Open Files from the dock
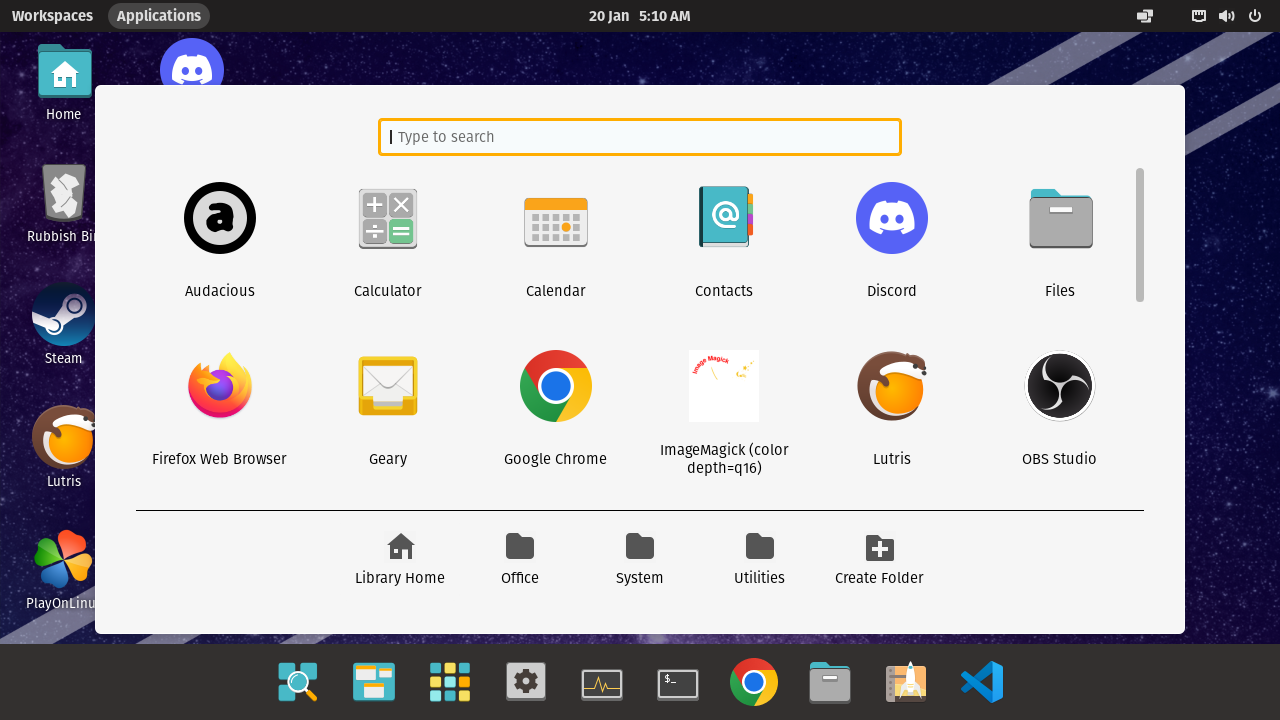The image size is (1280, 720). click(x=830, y=682)
